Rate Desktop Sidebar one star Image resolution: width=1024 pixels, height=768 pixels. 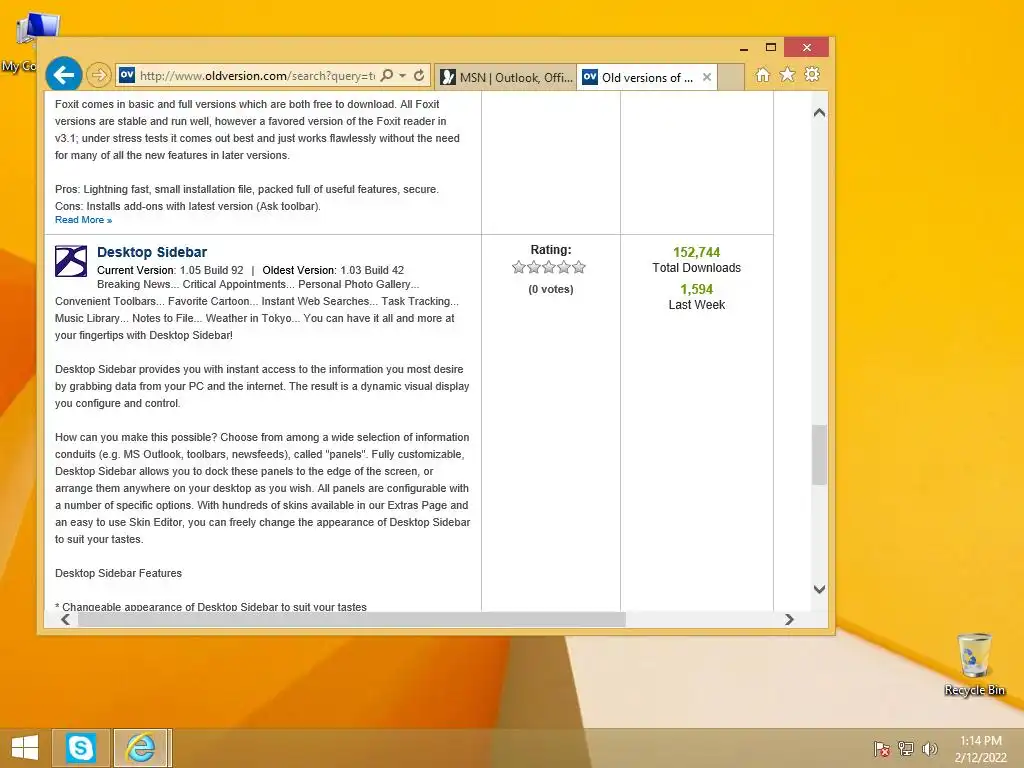519,267
